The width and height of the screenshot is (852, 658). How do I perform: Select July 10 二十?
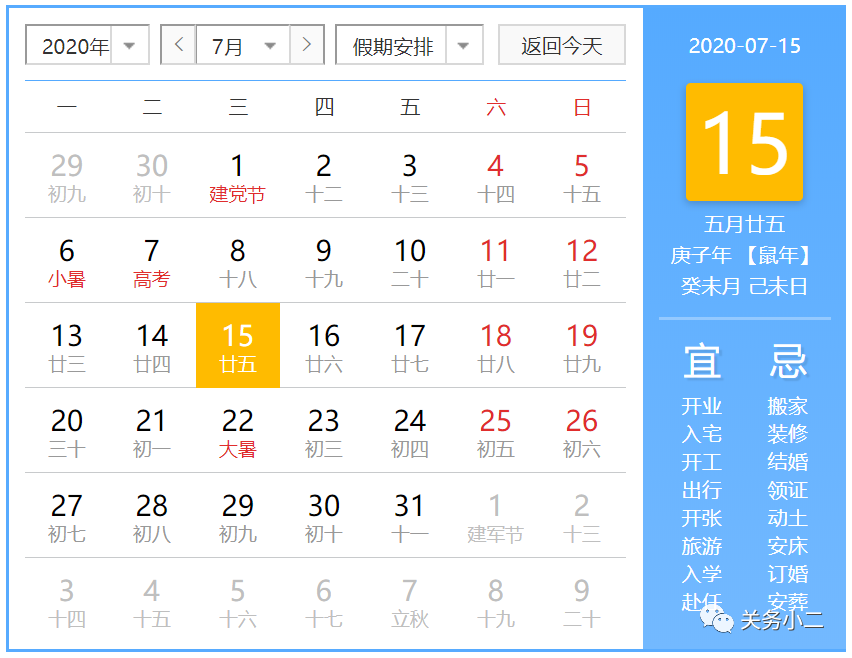click(410, 261)
